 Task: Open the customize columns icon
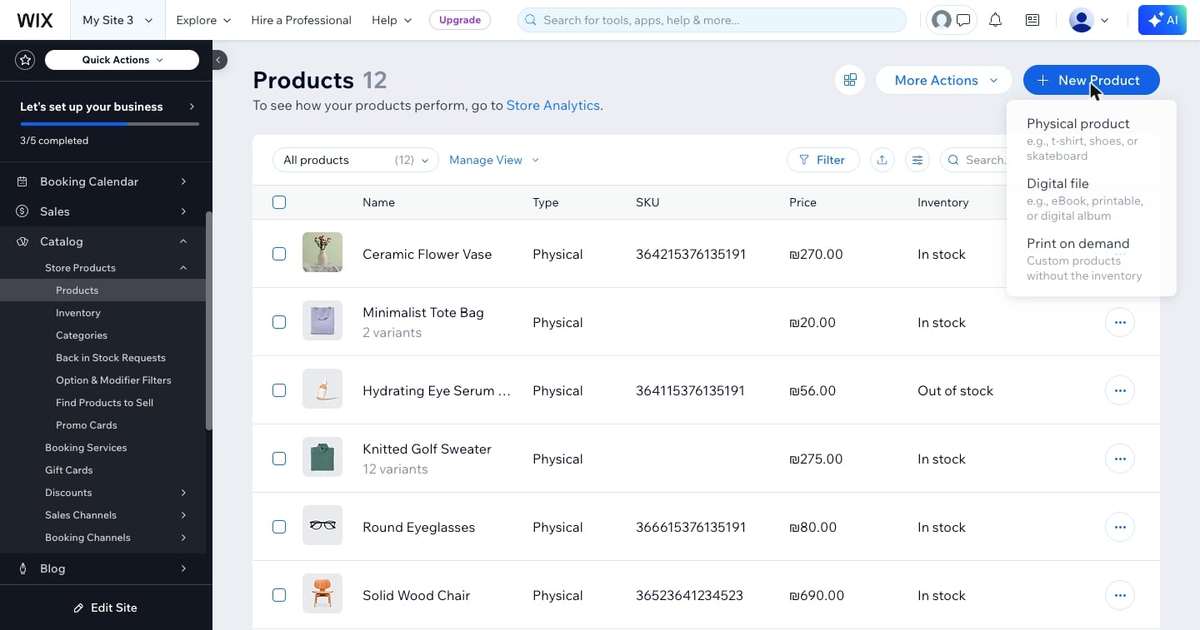(917, 160)
